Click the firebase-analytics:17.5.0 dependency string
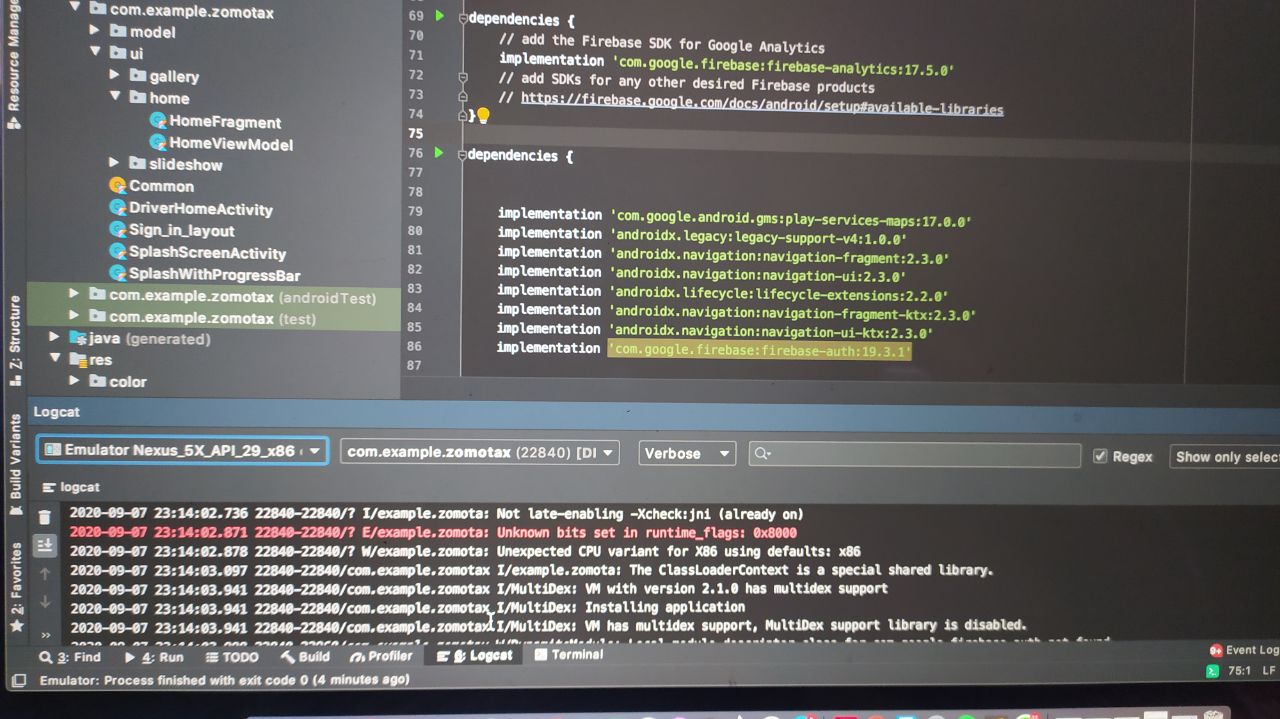1280x719 pixels. (783, 66)
